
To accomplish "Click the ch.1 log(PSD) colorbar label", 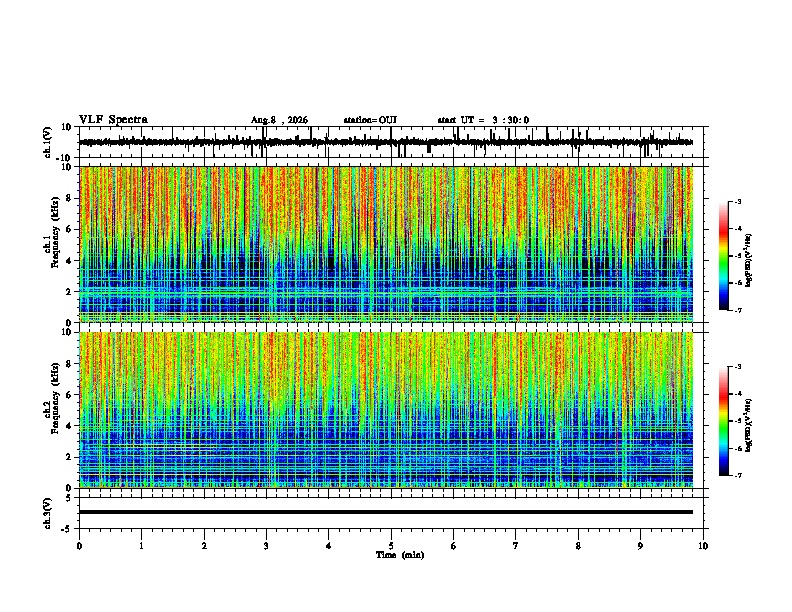I will pos(749,260).
